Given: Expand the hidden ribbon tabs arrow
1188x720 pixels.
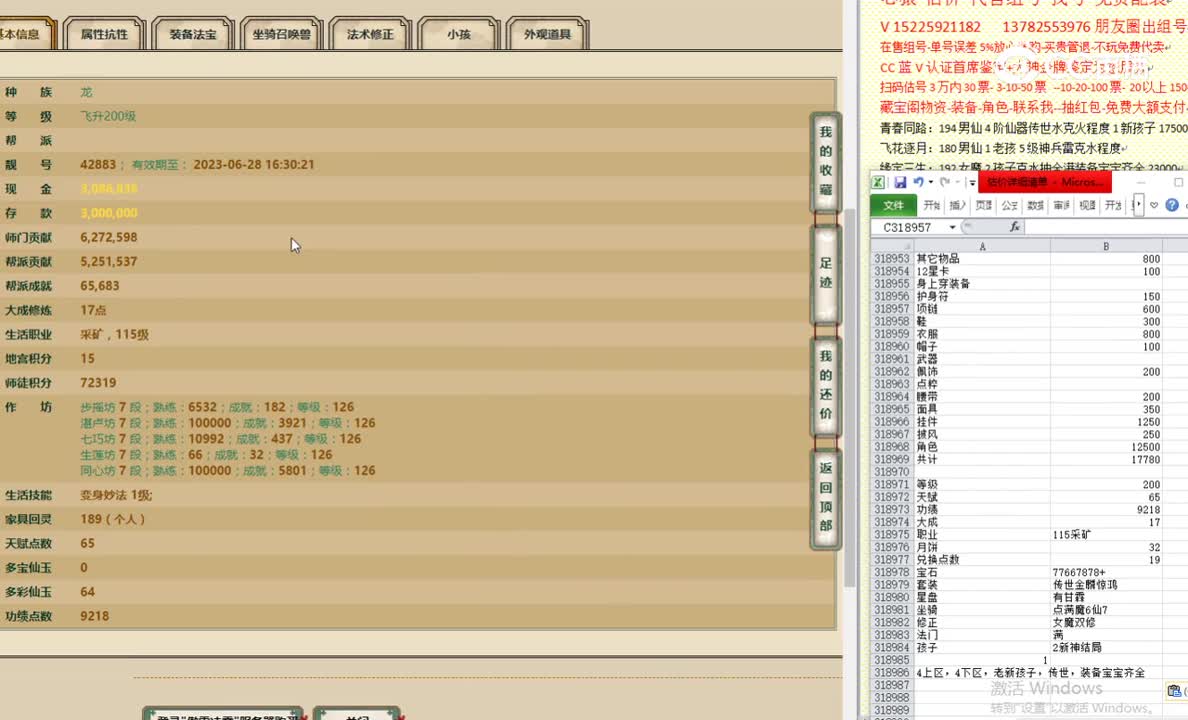Looking at the screenshot, I should pos(1137,205).
